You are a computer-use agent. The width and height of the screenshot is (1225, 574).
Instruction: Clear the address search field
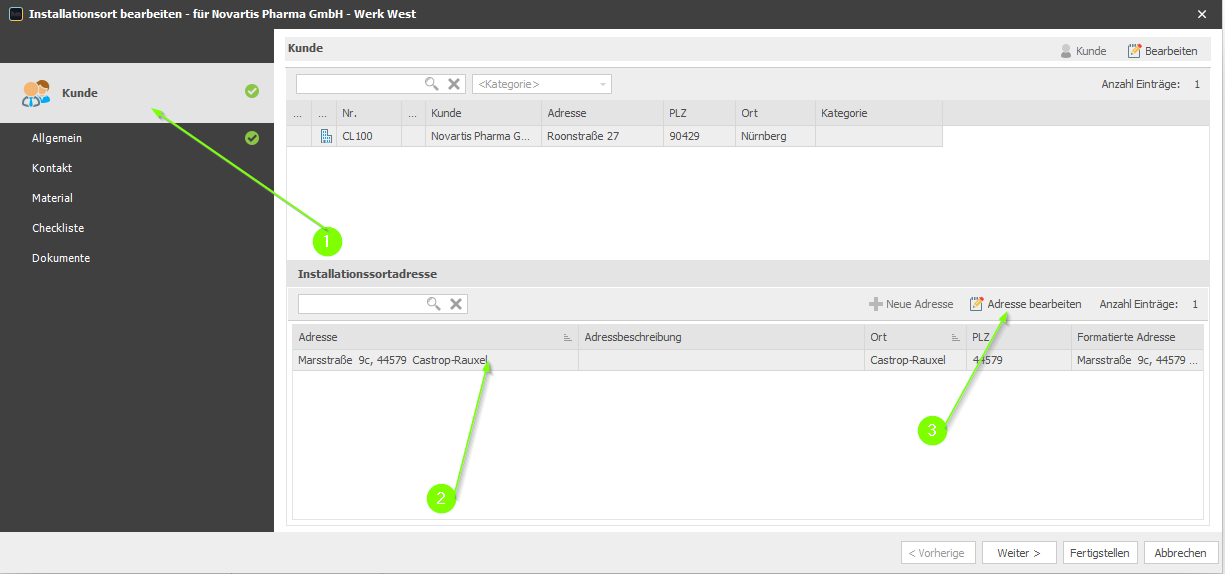pos(456,304)
